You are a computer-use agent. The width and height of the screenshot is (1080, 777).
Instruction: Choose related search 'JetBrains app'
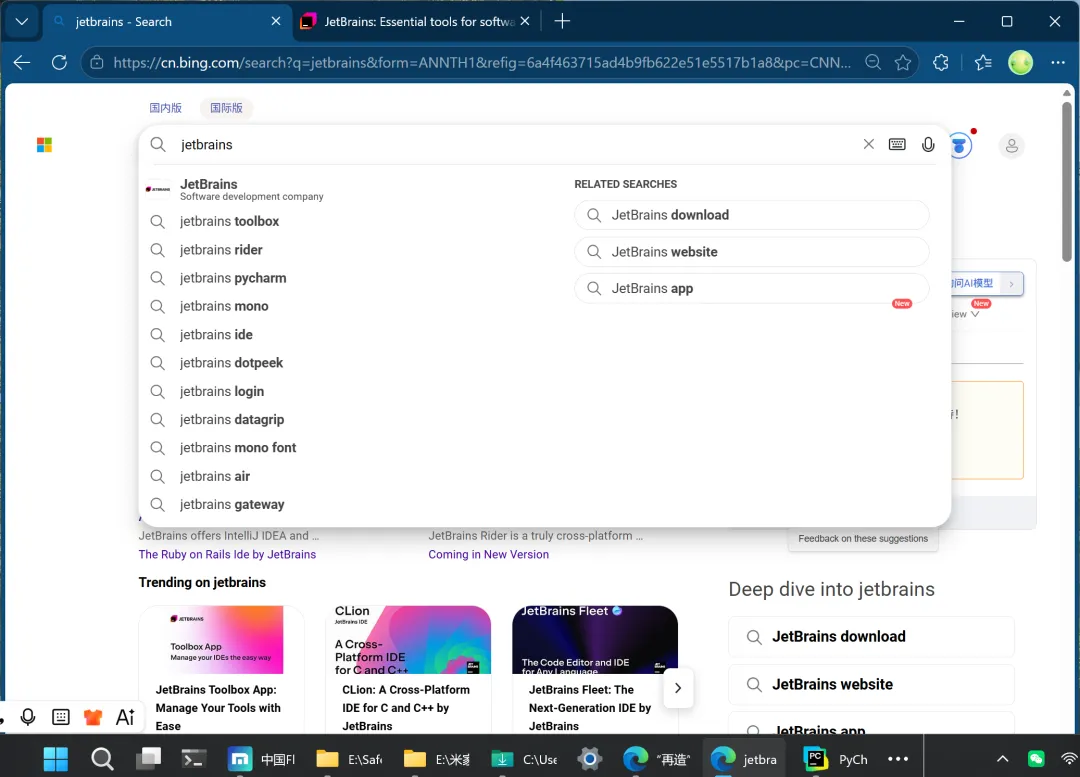pos(751,289)
